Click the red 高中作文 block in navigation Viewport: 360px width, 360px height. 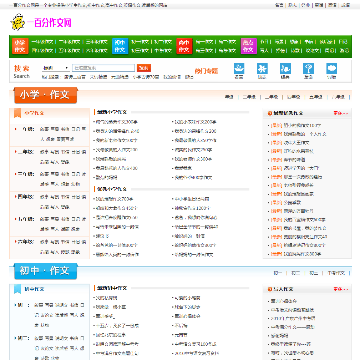click(184, 46)
